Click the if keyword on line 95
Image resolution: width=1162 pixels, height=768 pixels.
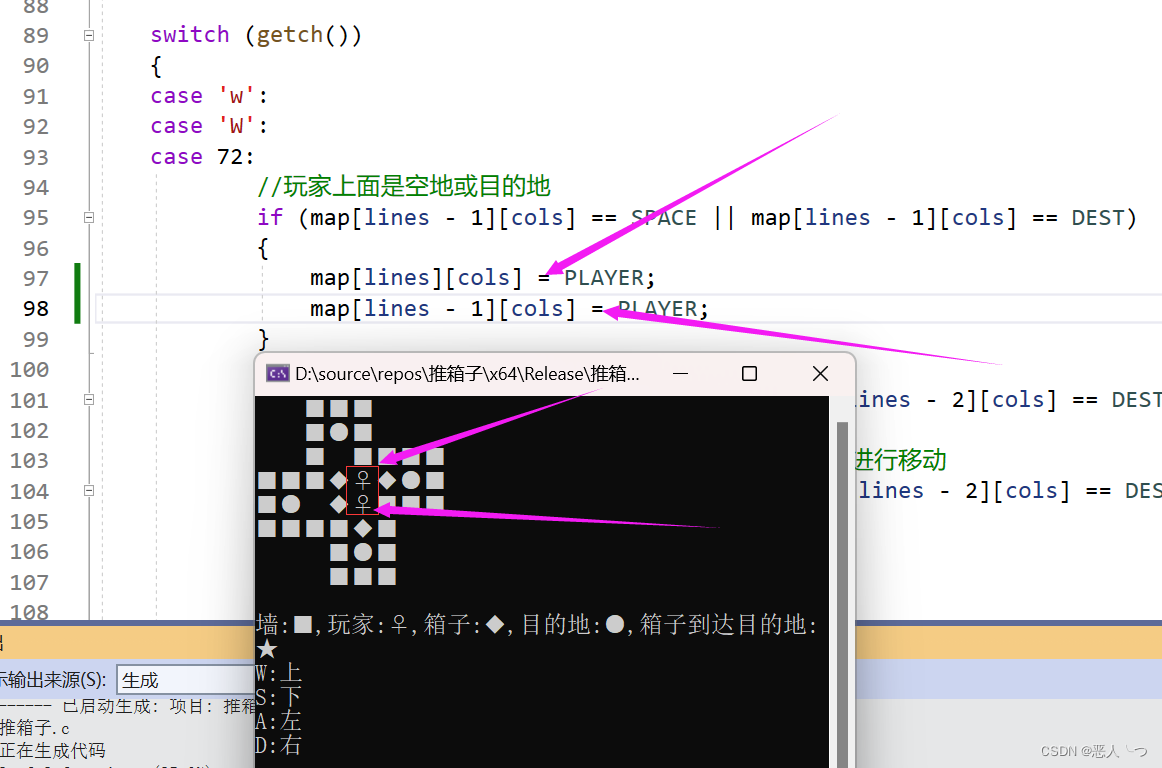click(270, 217)
